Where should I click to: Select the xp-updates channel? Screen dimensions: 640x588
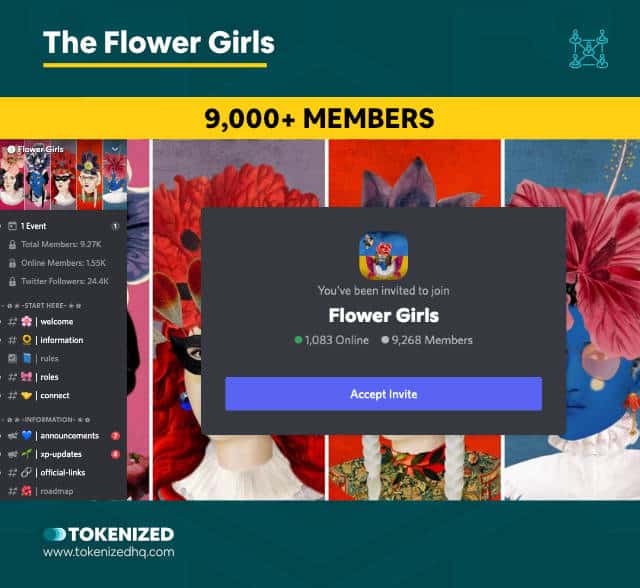(62, 454)
